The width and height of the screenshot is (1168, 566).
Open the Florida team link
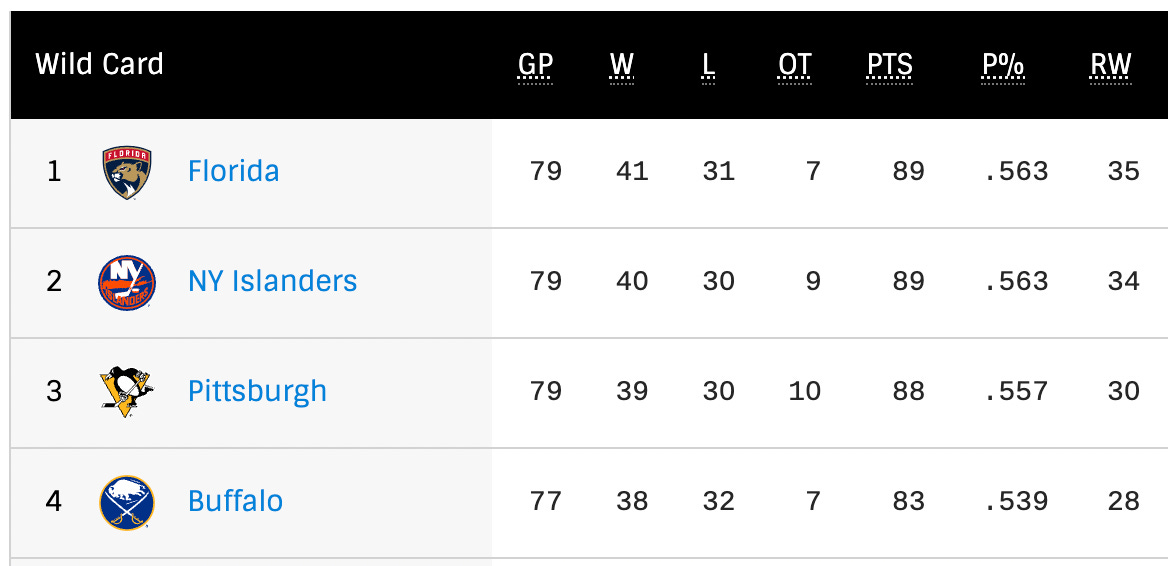(x=233, y=171)
